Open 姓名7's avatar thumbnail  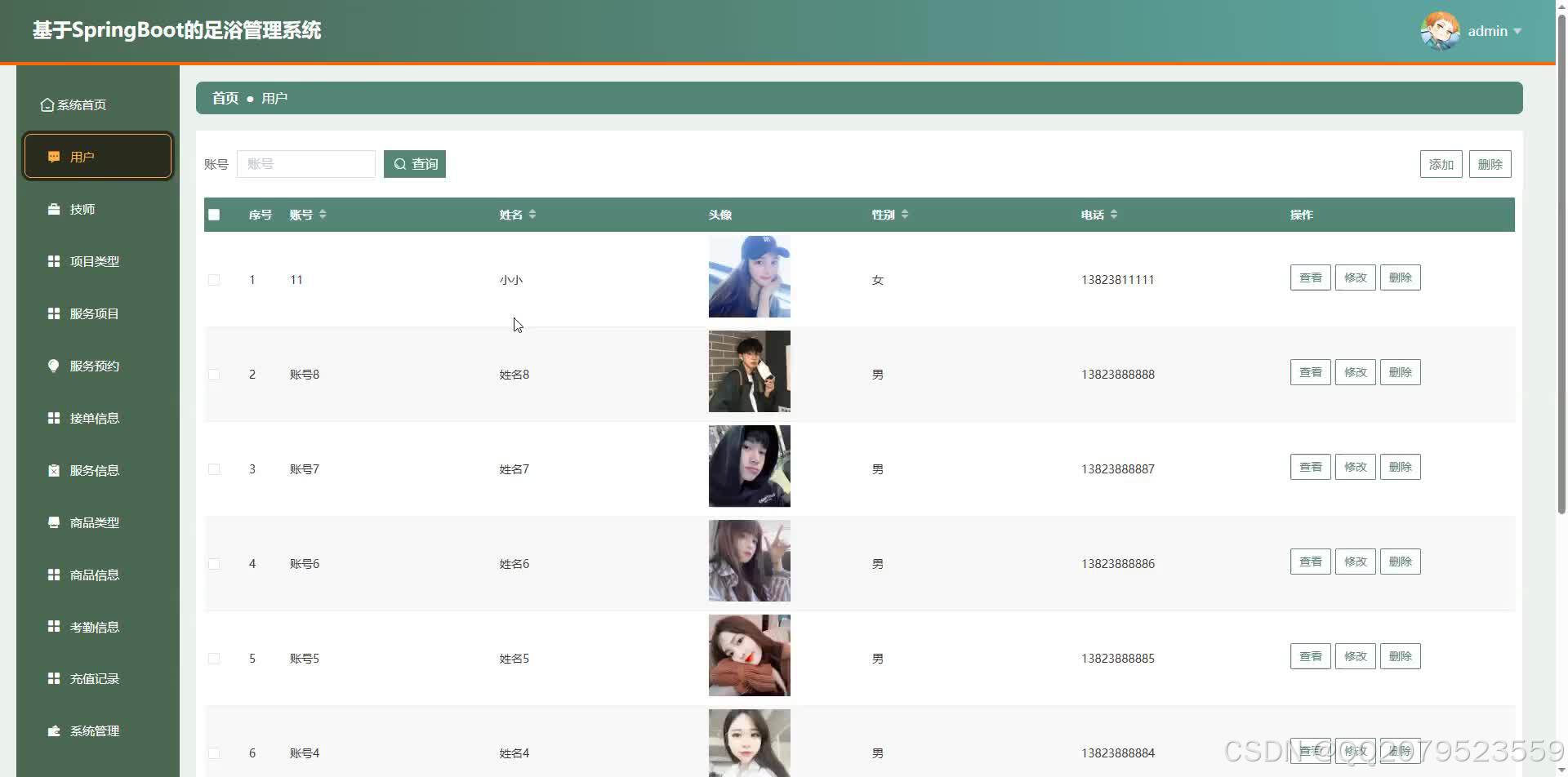pyautogui.click(x=750, y=466)
